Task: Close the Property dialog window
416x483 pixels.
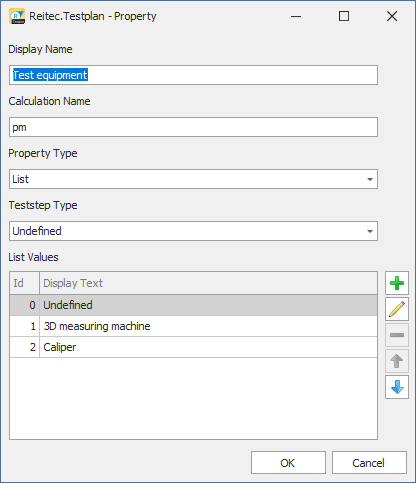Action: (x=392, y=16)
